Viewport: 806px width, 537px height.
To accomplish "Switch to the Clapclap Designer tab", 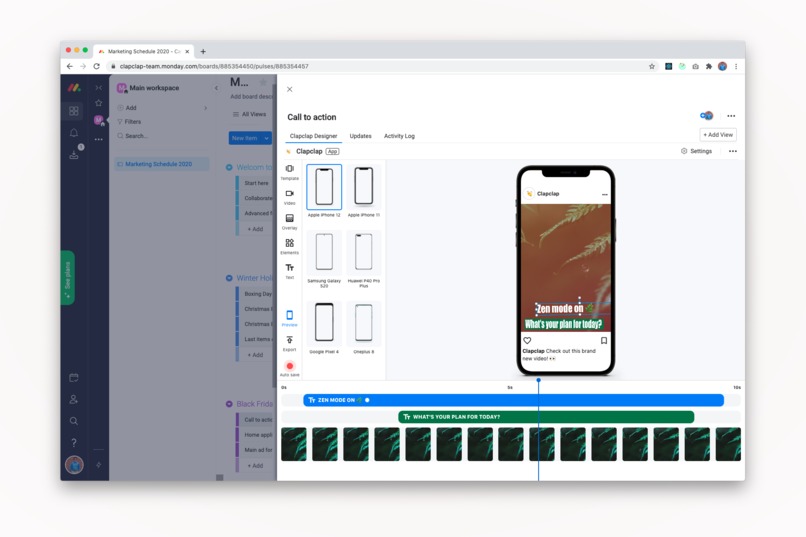I will click(313, 136).
